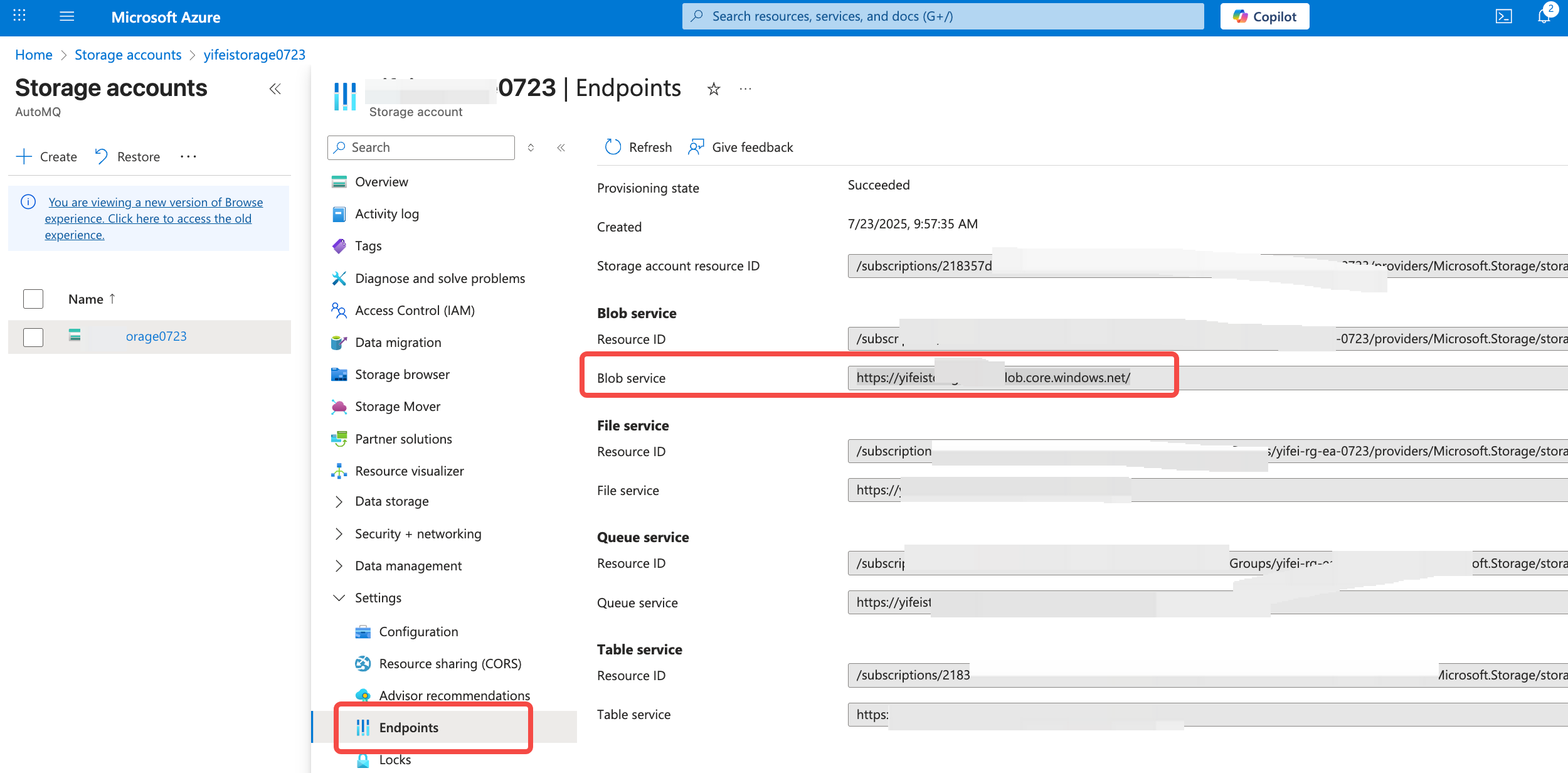Favorite the Endpoints page with the star
The height and width of the screenshot is (773, 1568).
point(713,89)
